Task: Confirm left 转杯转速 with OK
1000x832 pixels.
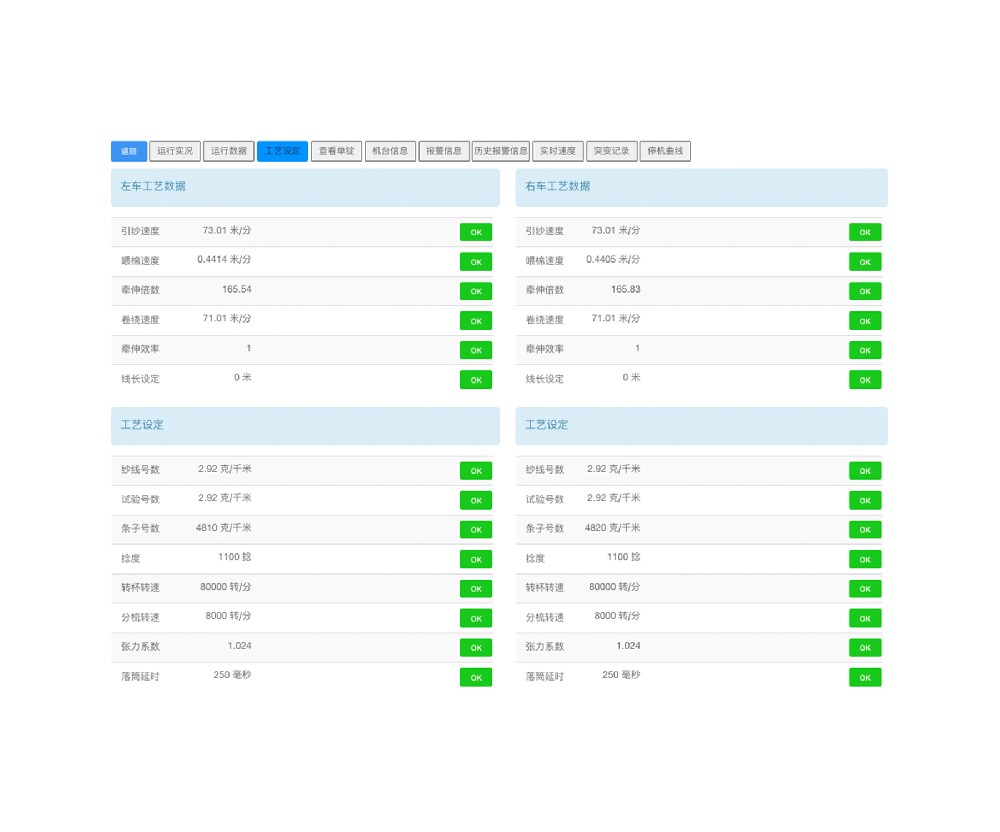Action: point(476,589)
